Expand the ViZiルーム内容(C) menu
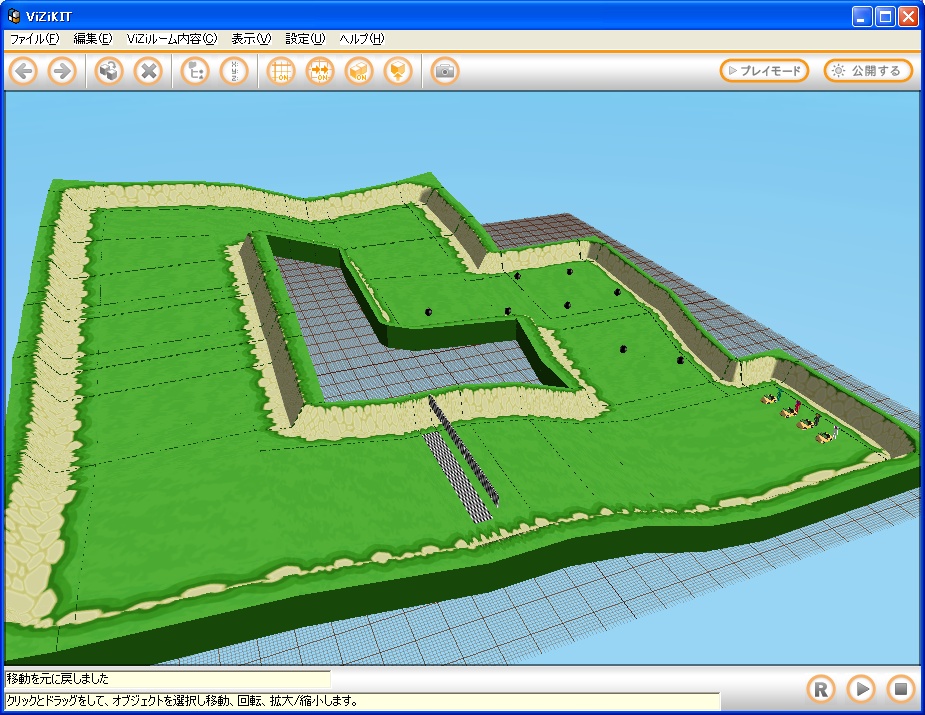This screenshot has height=715, width=925. point(171,39)
